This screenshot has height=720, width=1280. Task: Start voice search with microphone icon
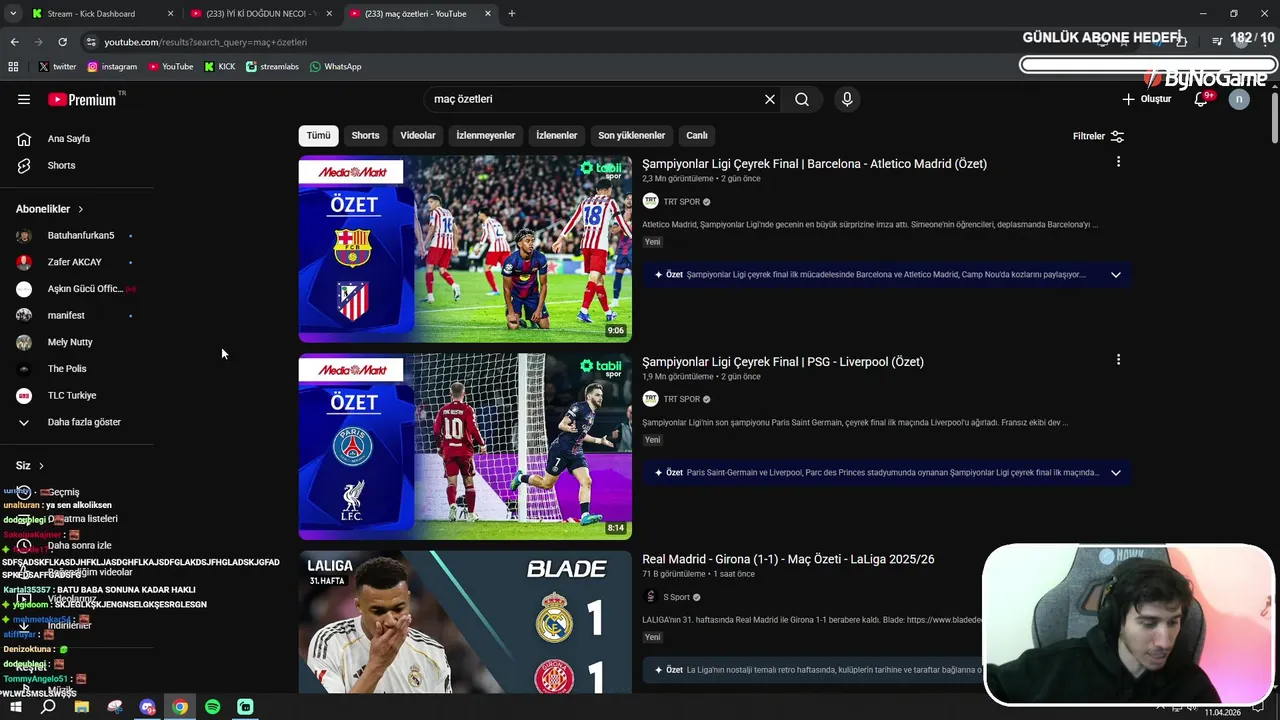[x=847, y=99]
